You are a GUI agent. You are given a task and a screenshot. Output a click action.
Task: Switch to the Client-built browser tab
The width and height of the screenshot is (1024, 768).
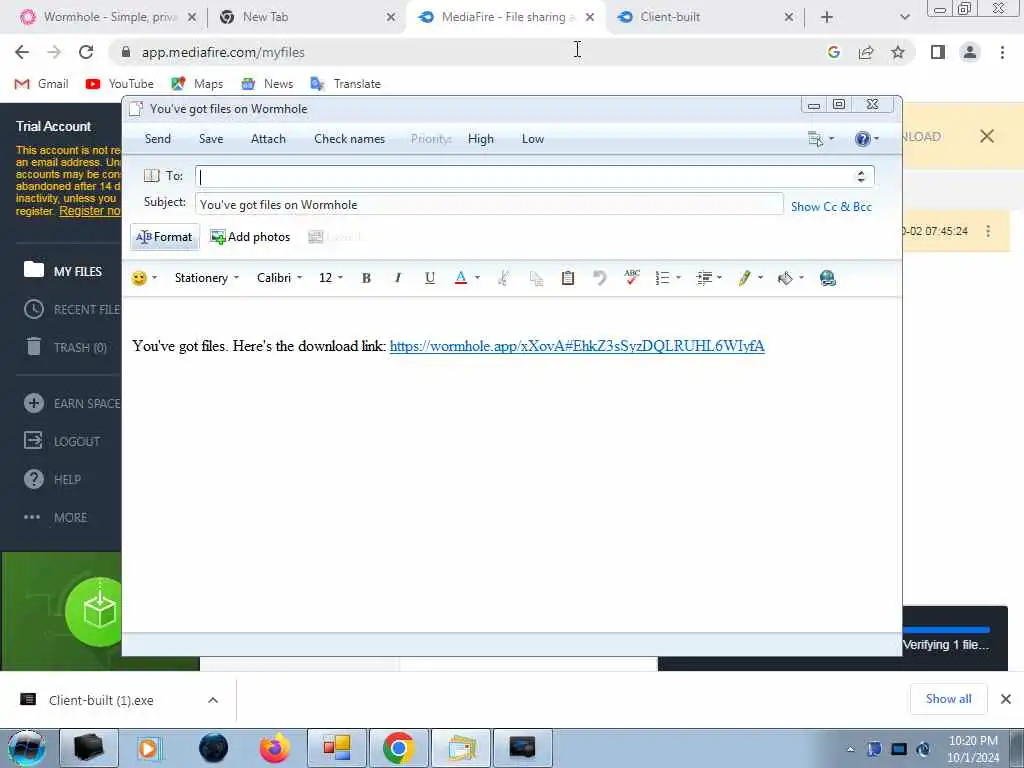click(705, 17)
